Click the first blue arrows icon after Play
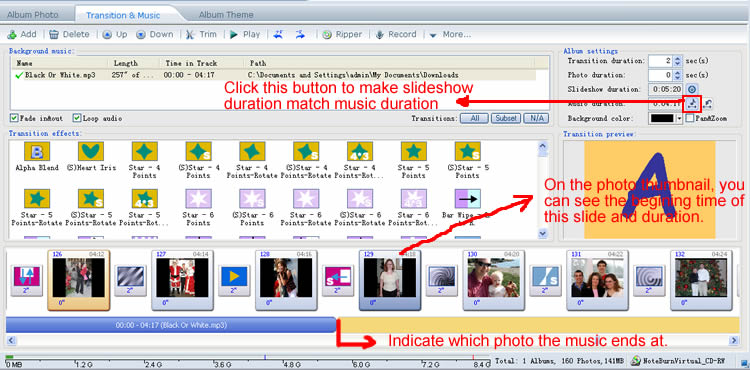Image resolution: width=750 pixels, height=370 pixels. 278,34
